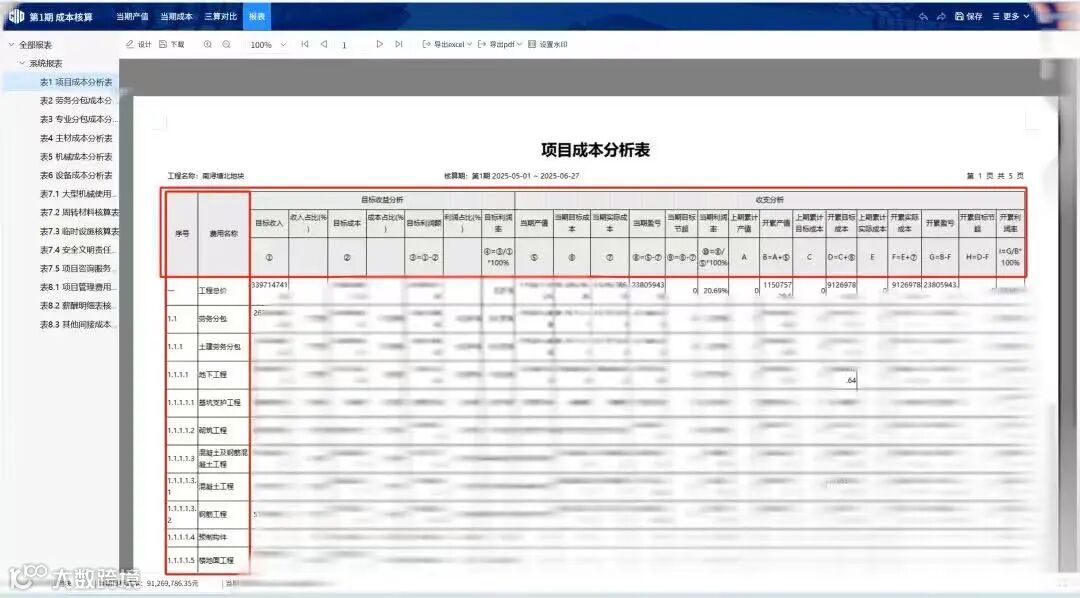Click the 核算期 date range text
The height and width of the screenshot is (598, 1080).
point(511,176)
